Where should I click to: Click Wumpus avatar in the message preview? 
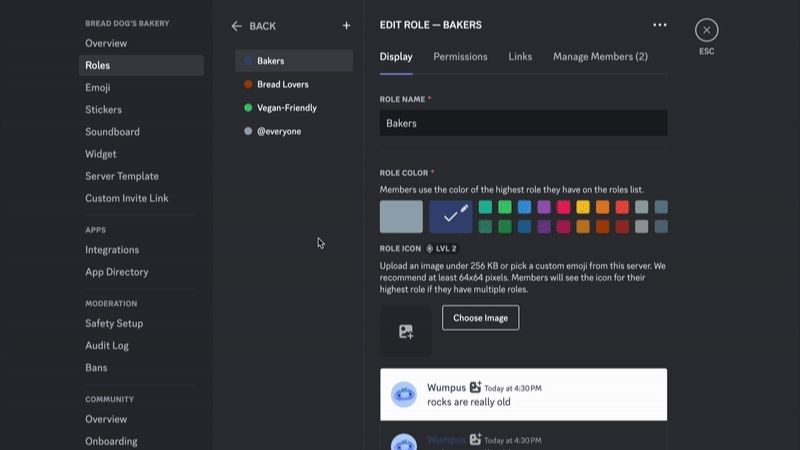pos(404,394)
